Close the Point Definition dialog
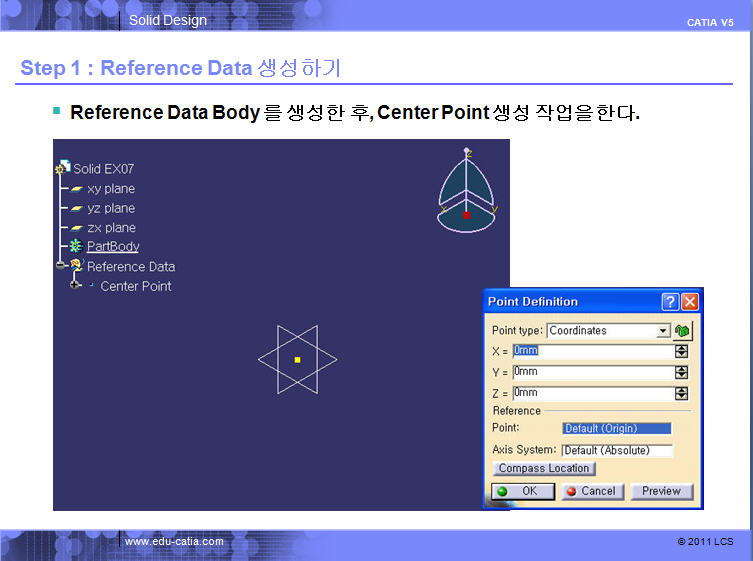The image size is (753, 561). coord(690,302)
